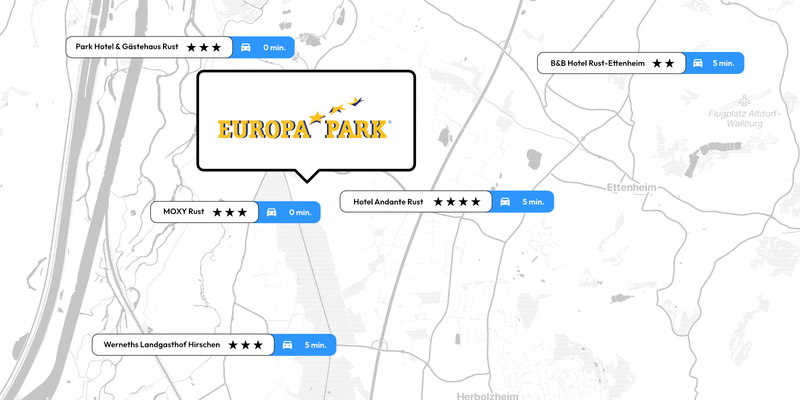This screenshot has height=400, width=800.
Task: Select the Park Hotel & Gästehaus Rust label
Action: tap(180, 47)
